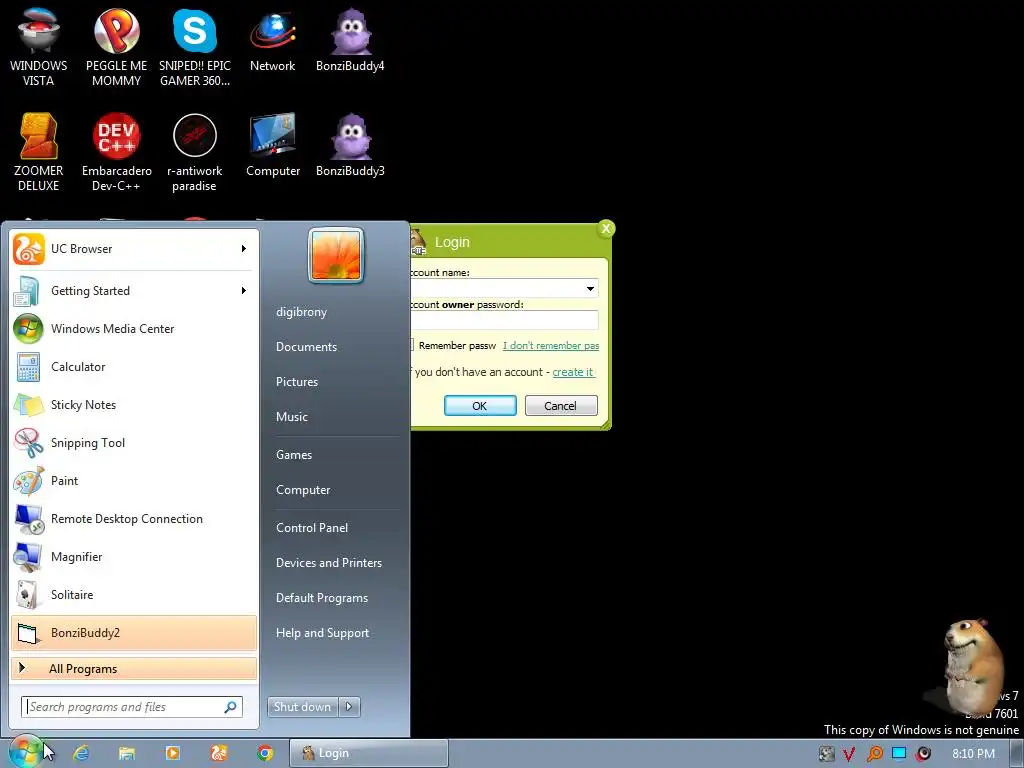Open the BonziBuddy3 desktop icon

click(x=350, y=145)
